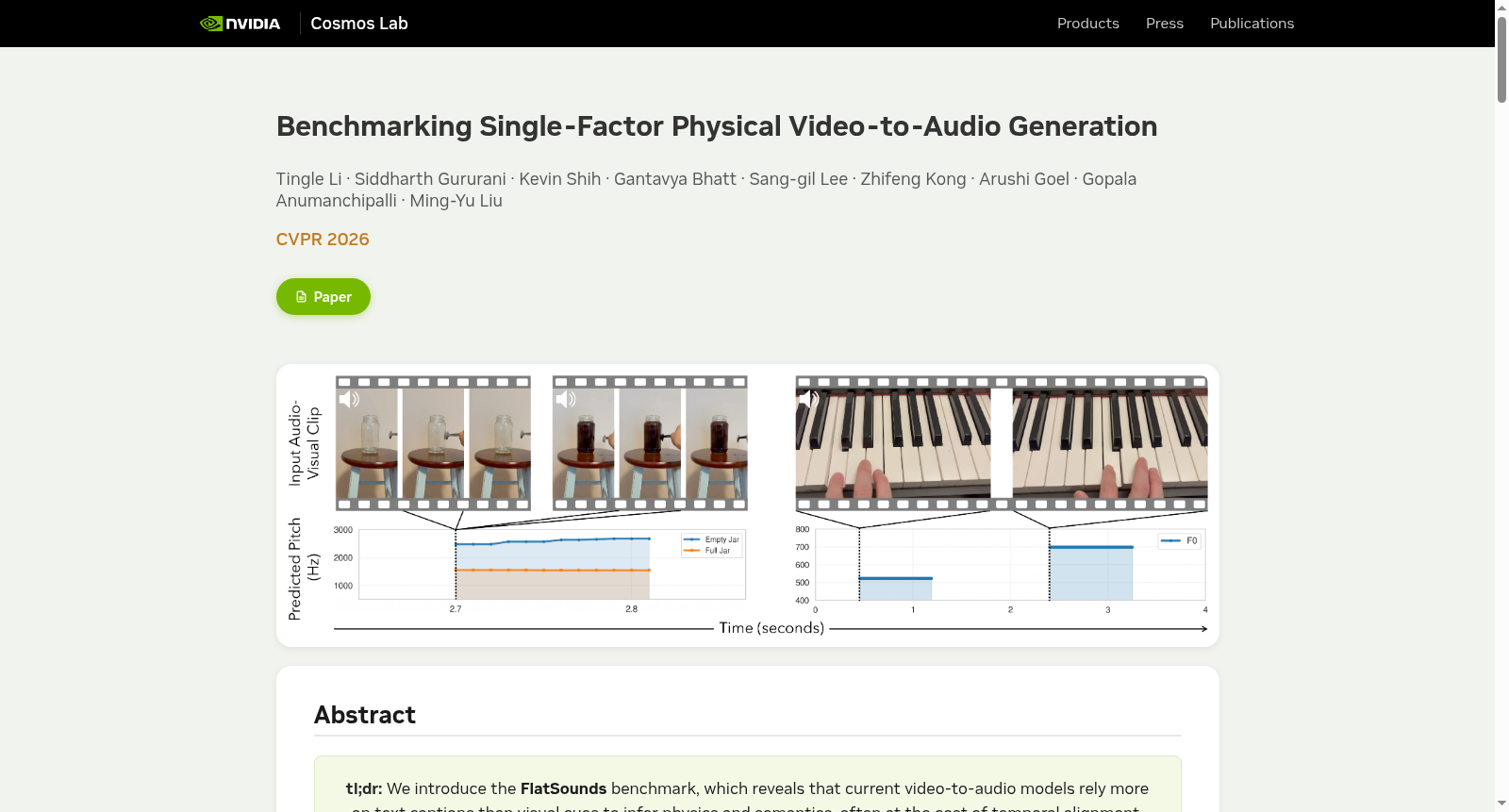Click the speaker icon on the full jar clip
1509x812 pixels.
pyautogui.click(x=566, y=399)
